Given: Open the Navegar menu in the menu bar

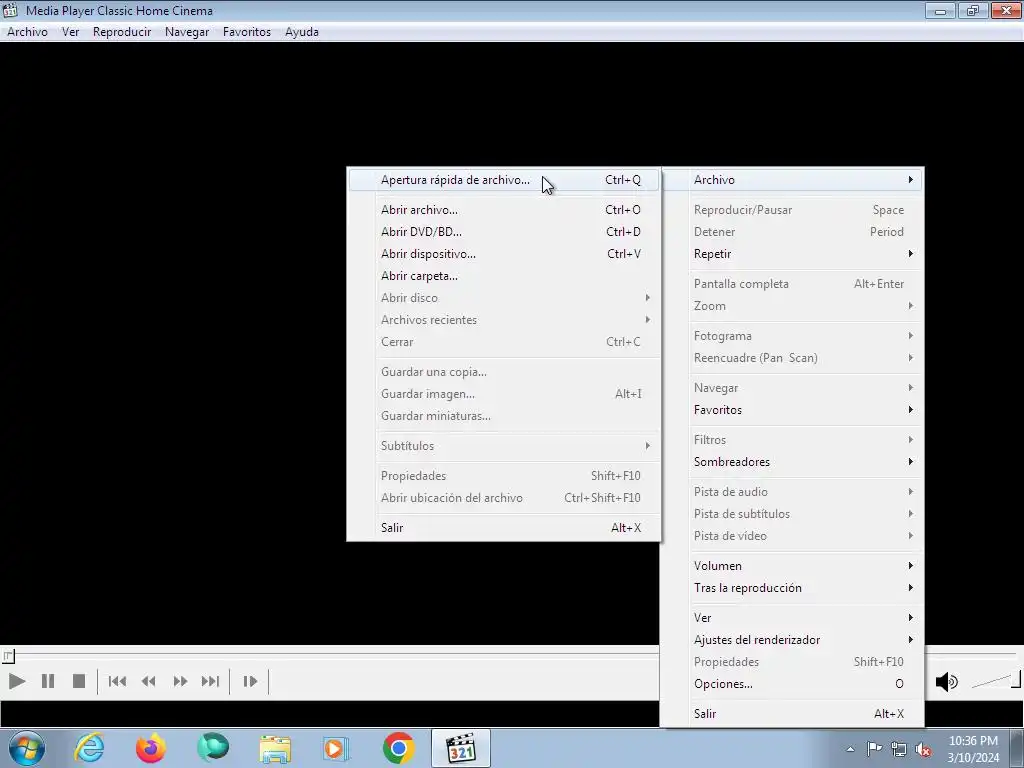Looking at the screenshot, I should pos(187,32).
